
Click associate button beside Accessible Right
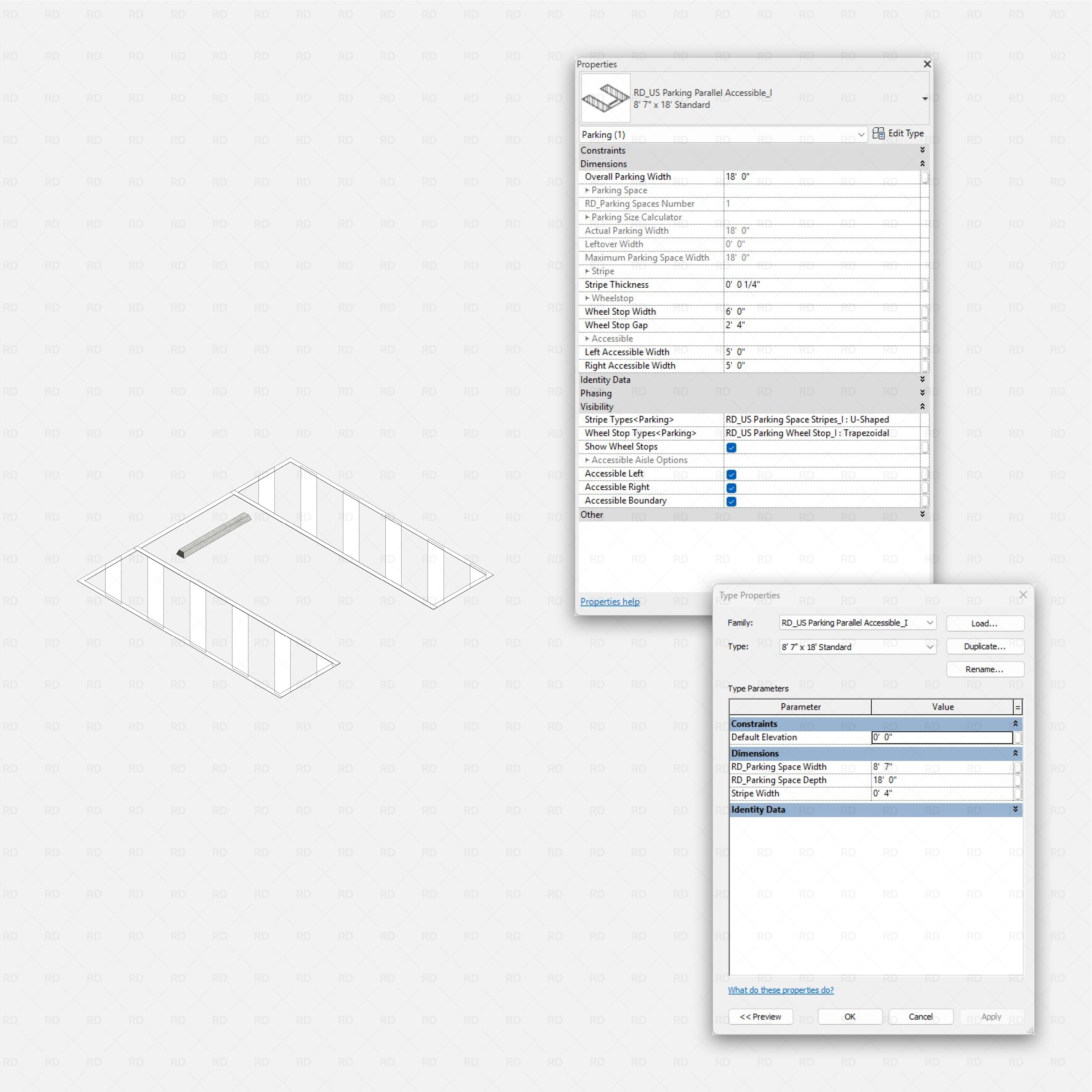point(925,488)
